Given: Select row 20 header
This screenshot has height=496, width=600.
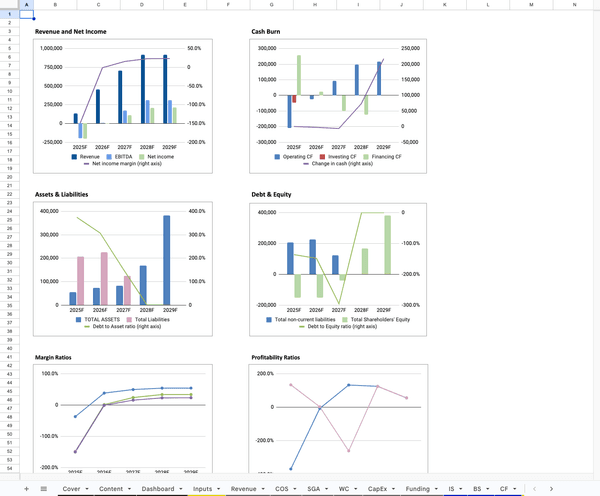Looking at the screenshot, I should pos(8,177).
